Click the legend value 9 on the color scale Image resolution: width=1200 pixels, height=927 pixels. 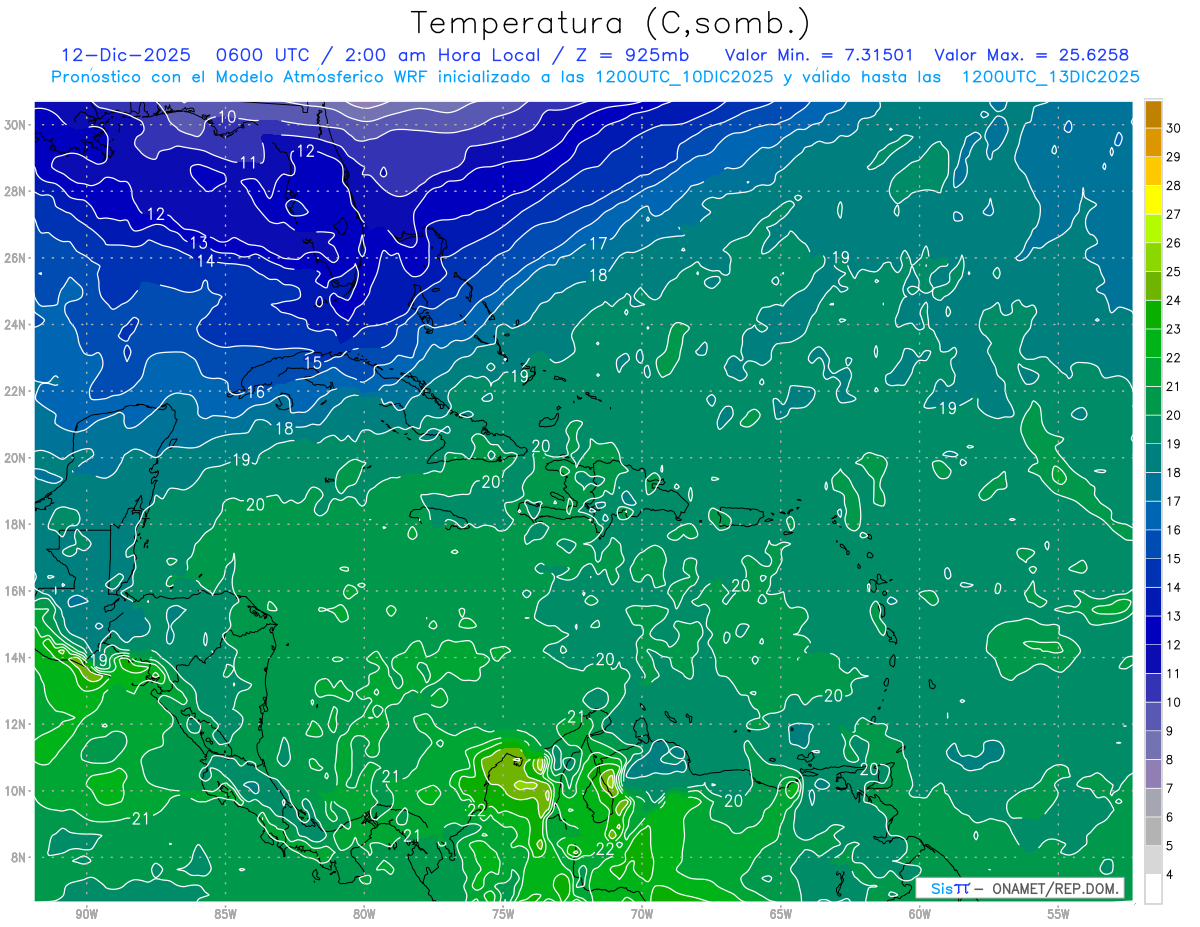coord(1171,731)
